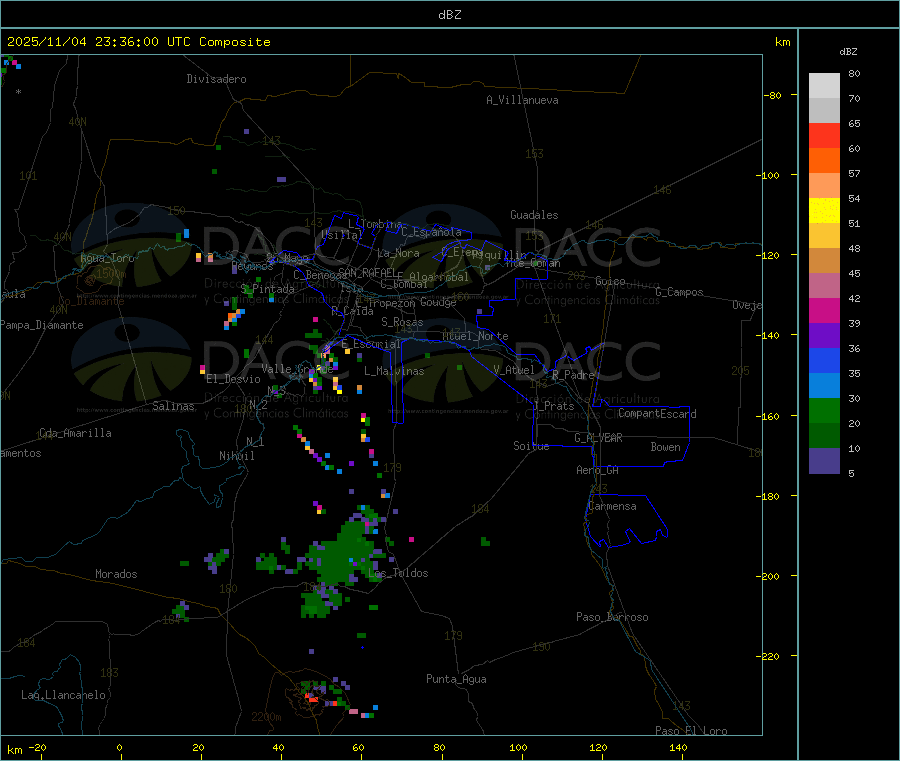Click the Goico map label

(x=610, y=281)
